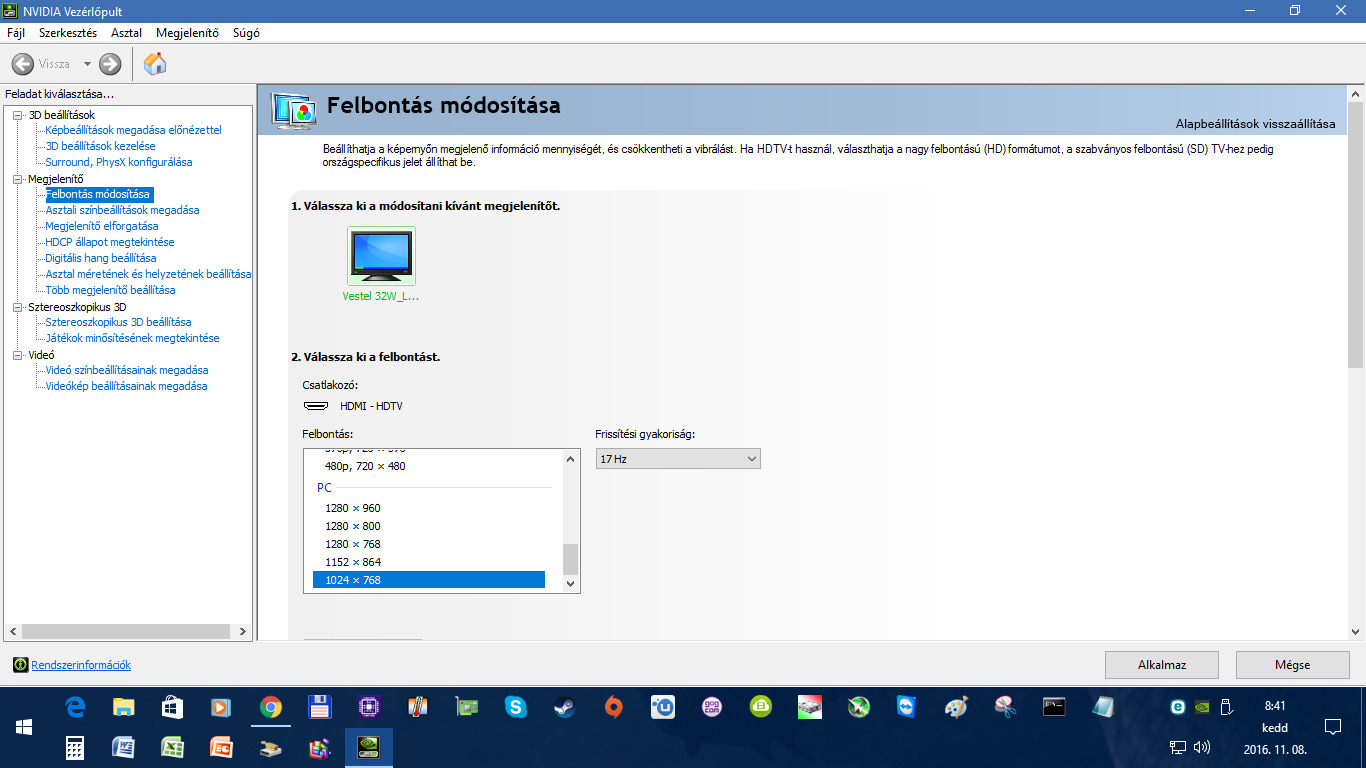The width and height of the screenshot is (1366, 768).
Task: Open Megjelenítő elforgatása
Action: tap(103, 226)
